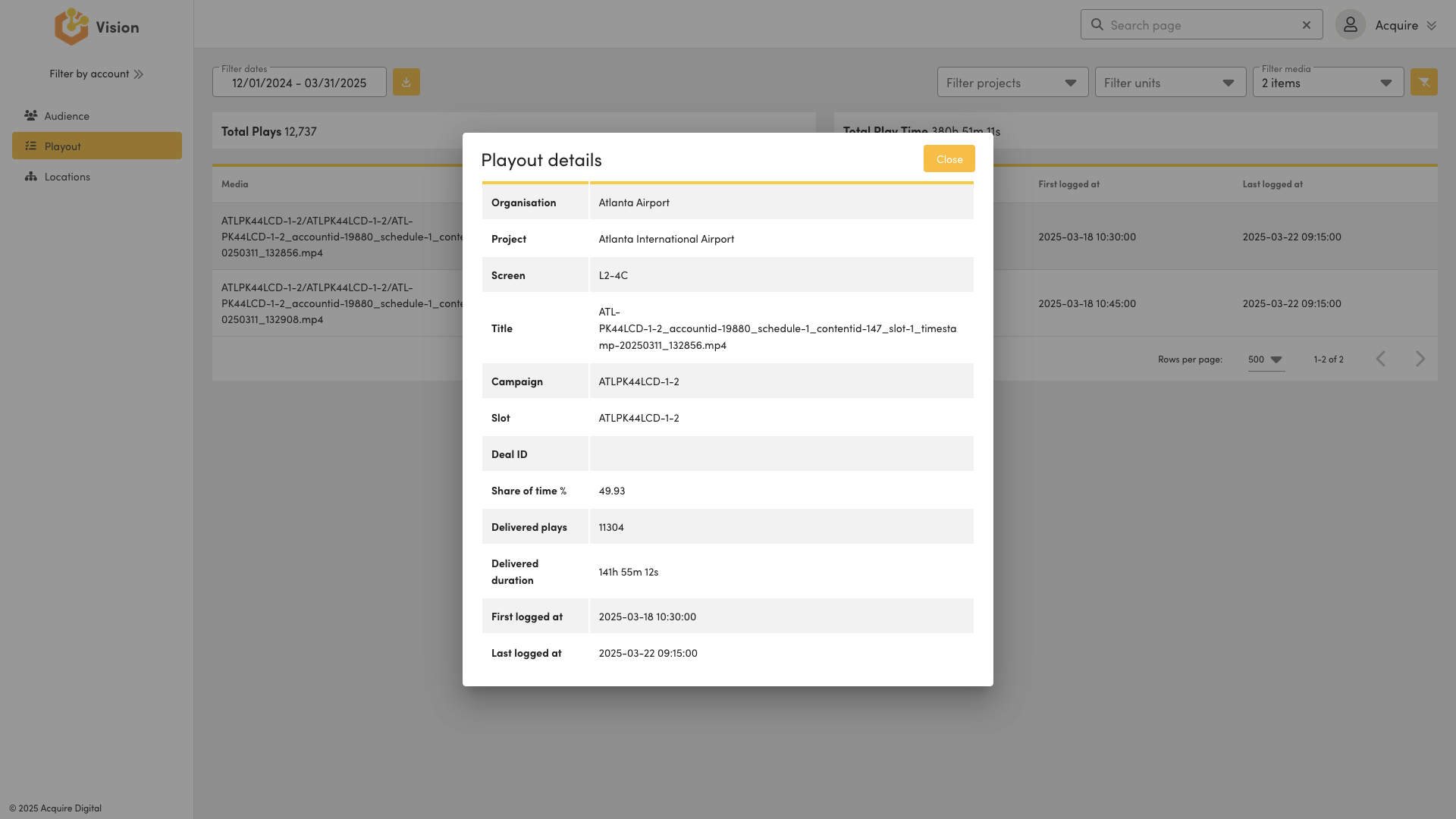Click the 2025 Acquire Digital copyright text
The height and width of the screenshot is (819, 1456).
(x=55, y=808)
